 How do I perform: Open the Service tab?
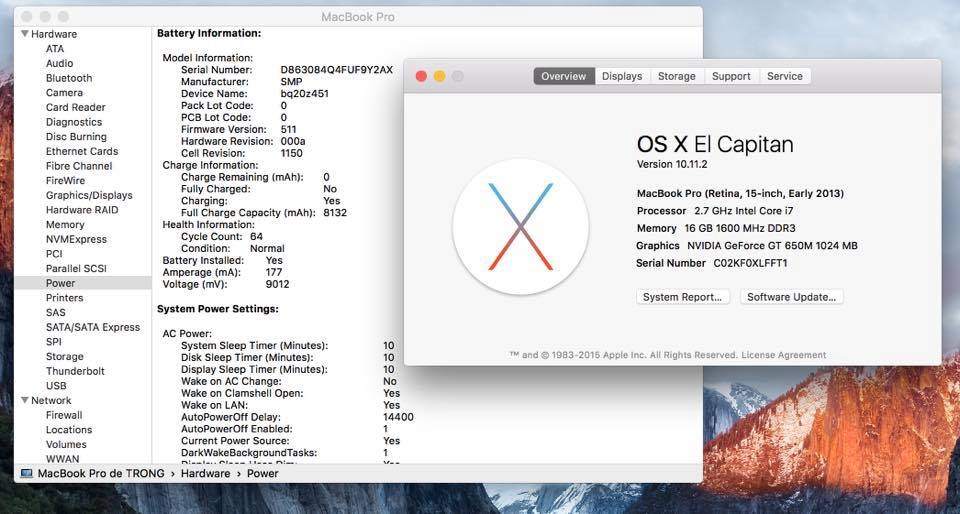click(784, 76)
